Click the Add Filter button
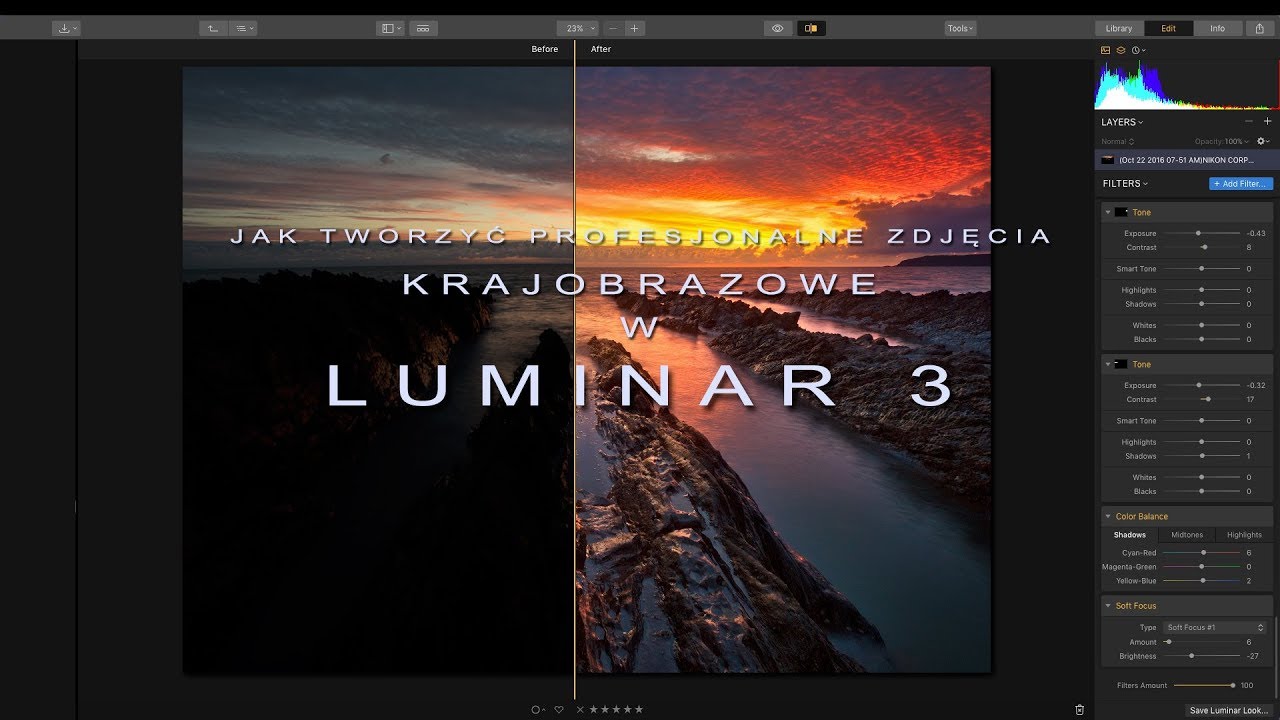The width and height of the screenshot is (1280, 720). pyautogui.click(x=1241, y=184)
